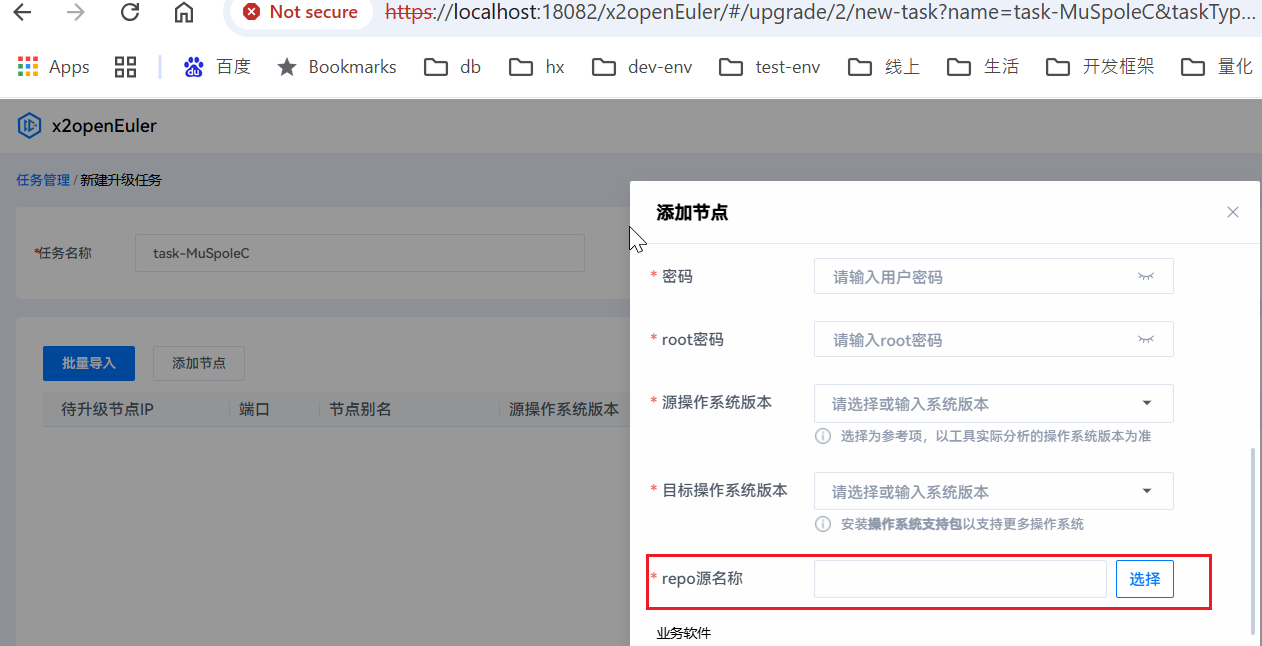
Task: Follow the 任务管理 breadcrumb link
Action: [x=43, y=180]
